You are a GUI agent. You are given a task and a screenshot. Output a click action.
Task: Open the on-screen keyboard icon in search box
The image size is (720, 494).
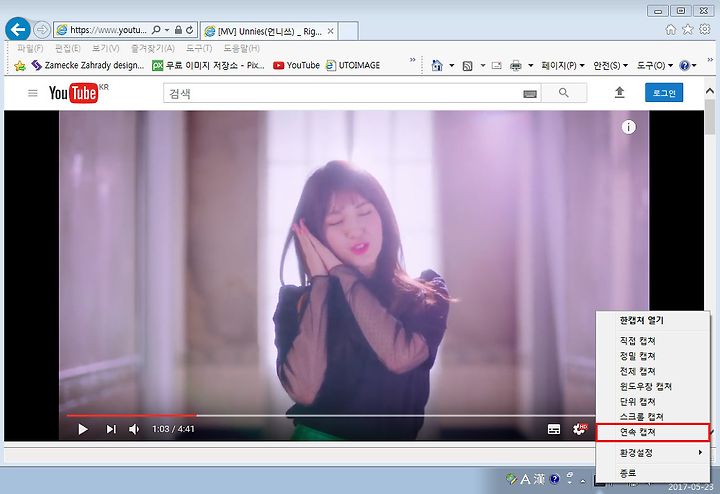coord(530,94)
